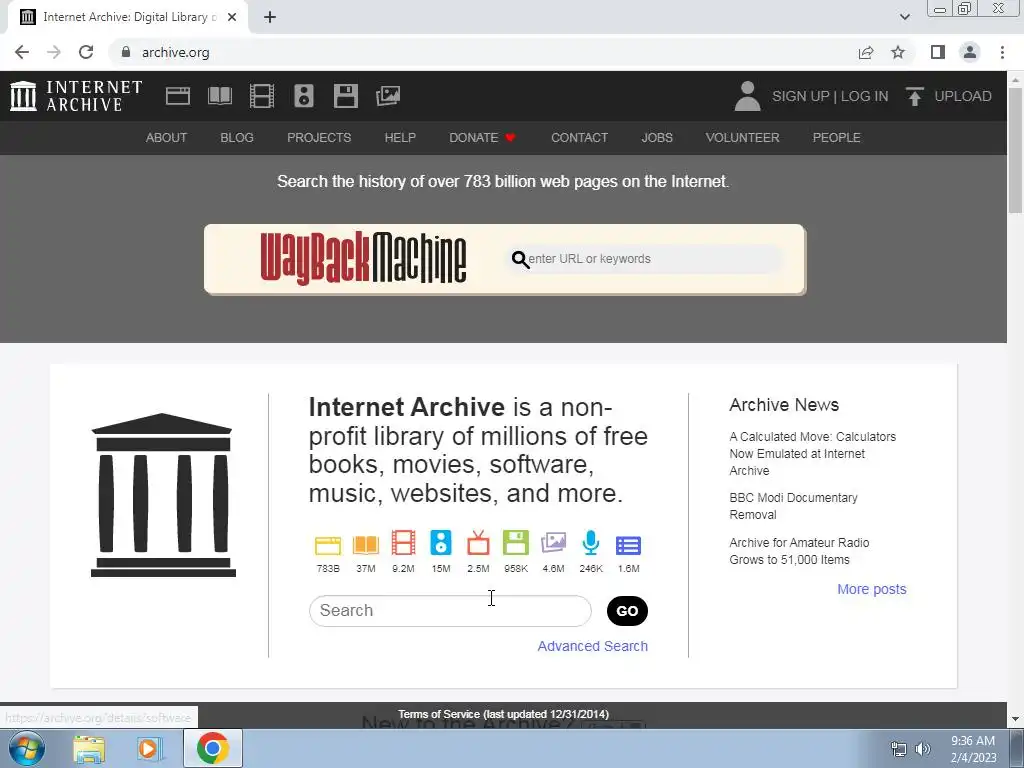Open Windows Explorer from taskbar
This screenshot has height=768, width=1024.
[89, 749]
